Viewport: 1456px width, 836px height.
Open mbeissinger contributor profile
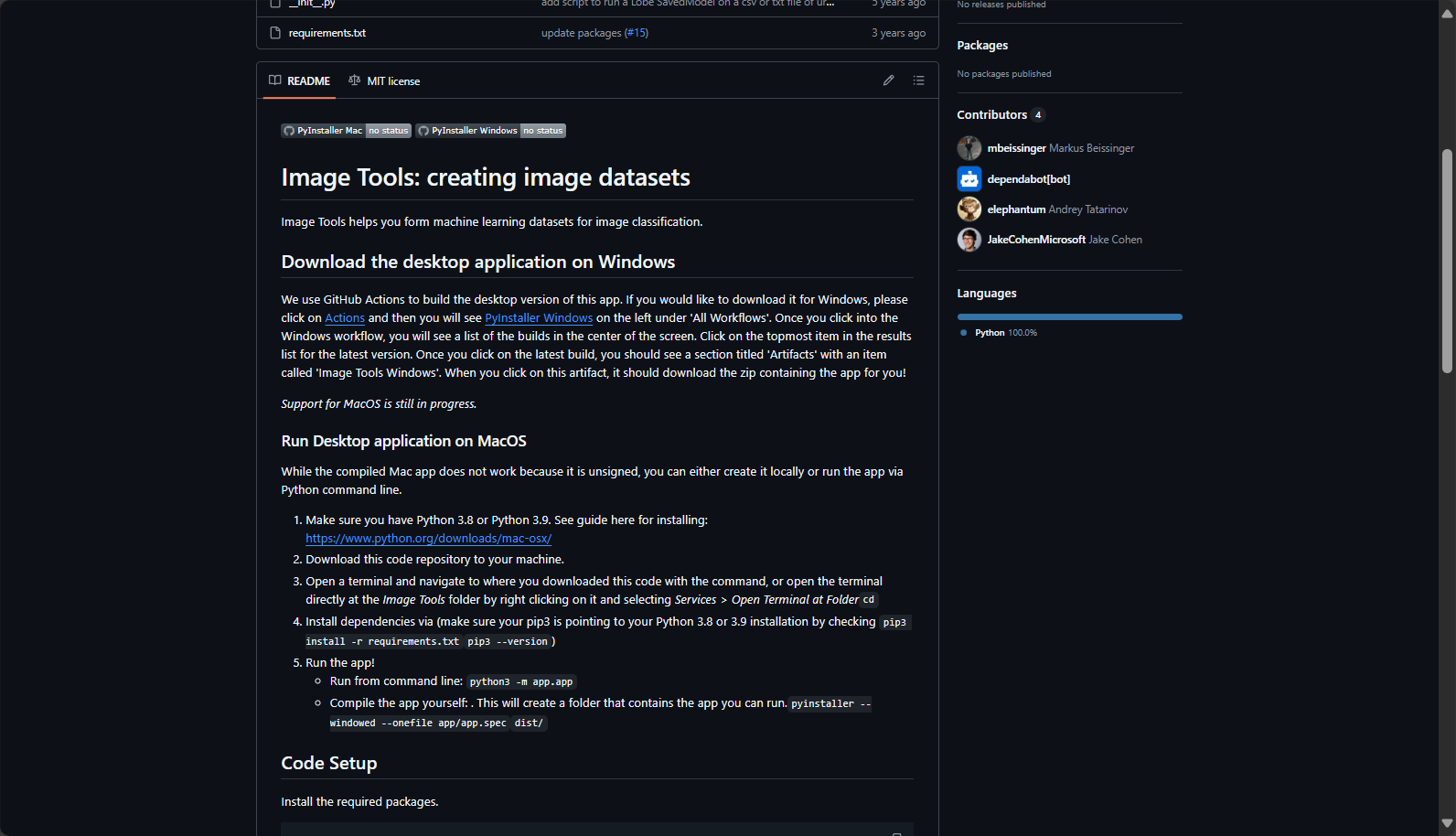pos(1016,148)
